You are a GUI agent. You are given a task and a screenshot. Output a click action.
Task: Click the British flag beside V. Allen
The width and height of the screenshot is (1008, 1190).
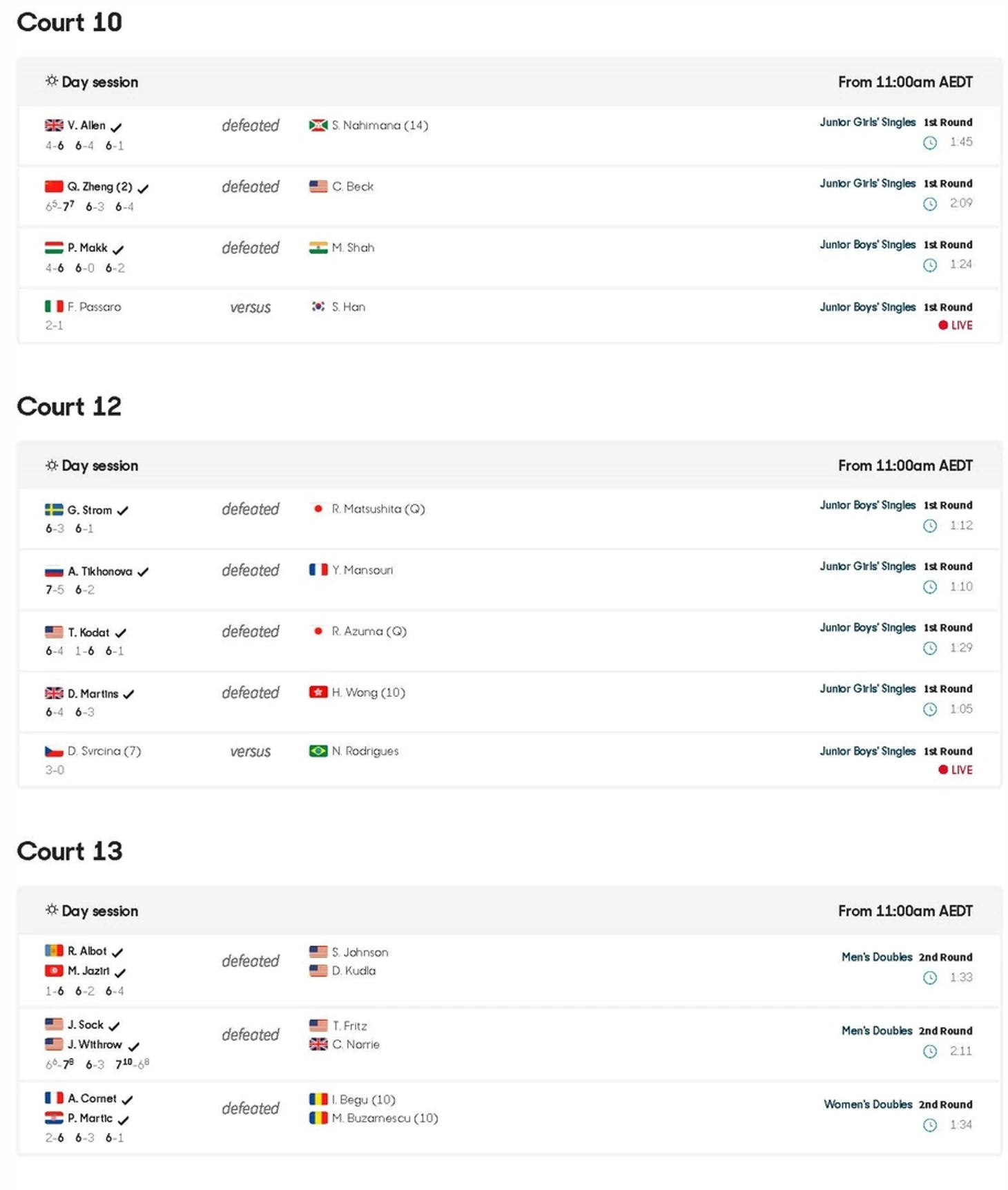pos(54,125)
